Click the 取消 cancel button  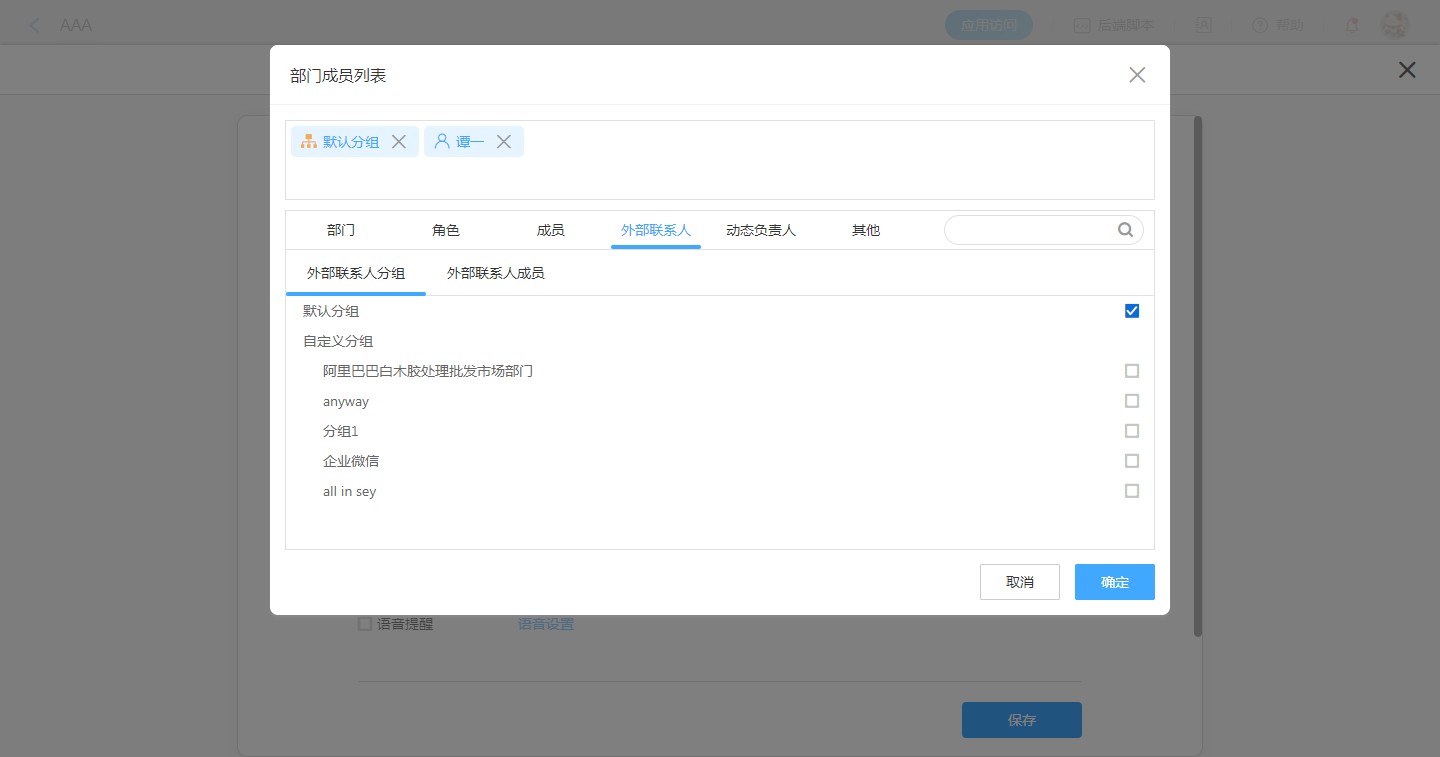(1019, 582)
